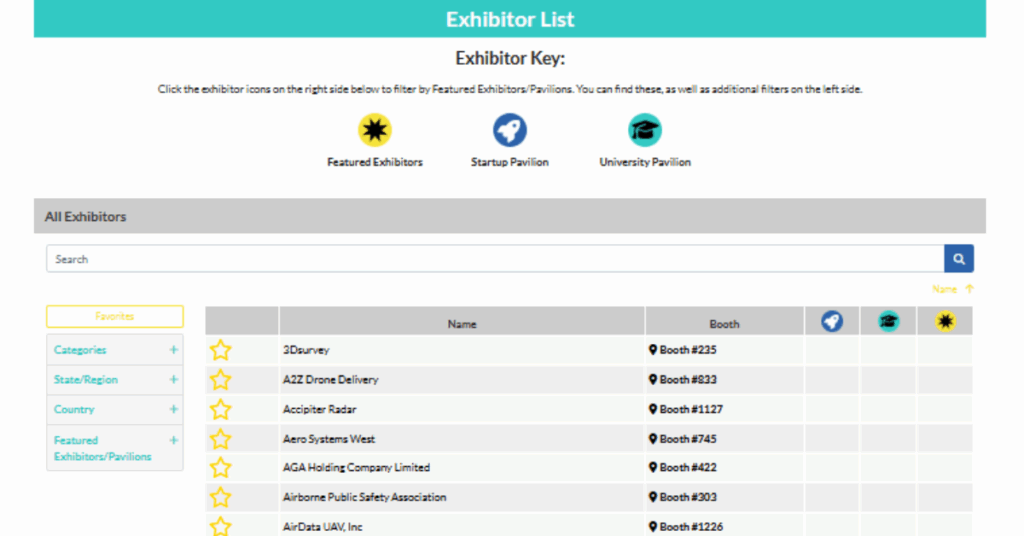Open map pin for Booth #422

click(652, 467)
